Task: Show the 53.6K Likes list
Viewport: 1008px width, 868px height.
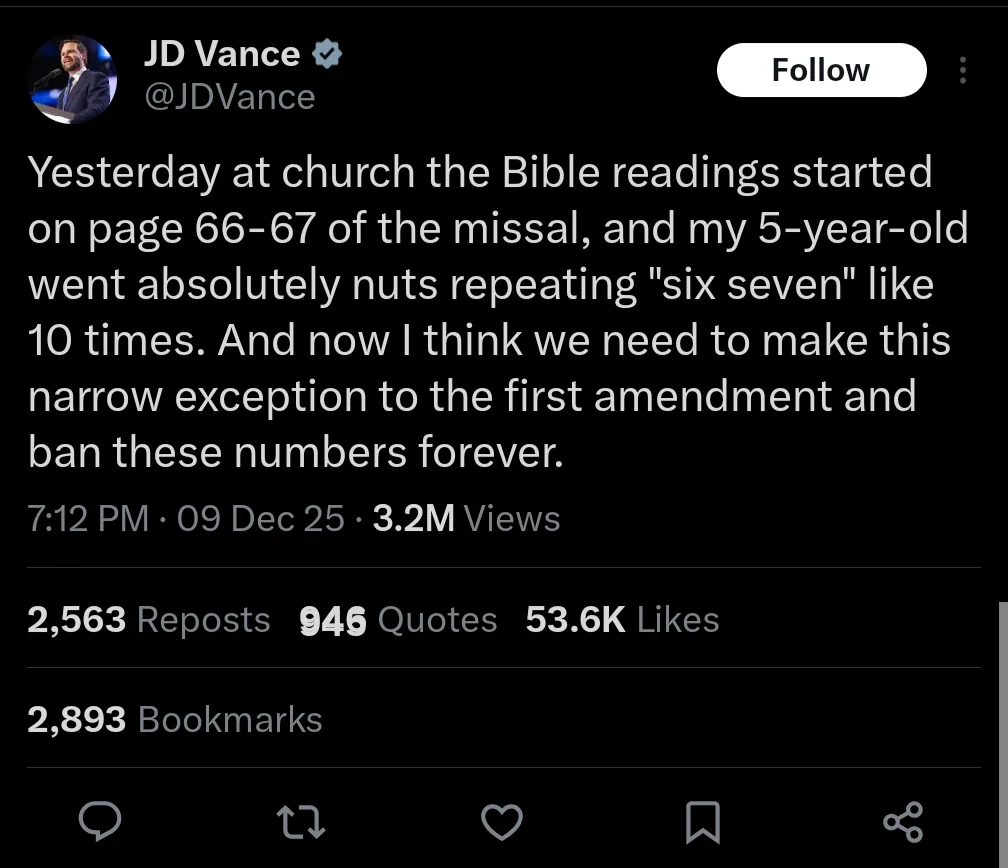Action: click(x=622, y=620)
